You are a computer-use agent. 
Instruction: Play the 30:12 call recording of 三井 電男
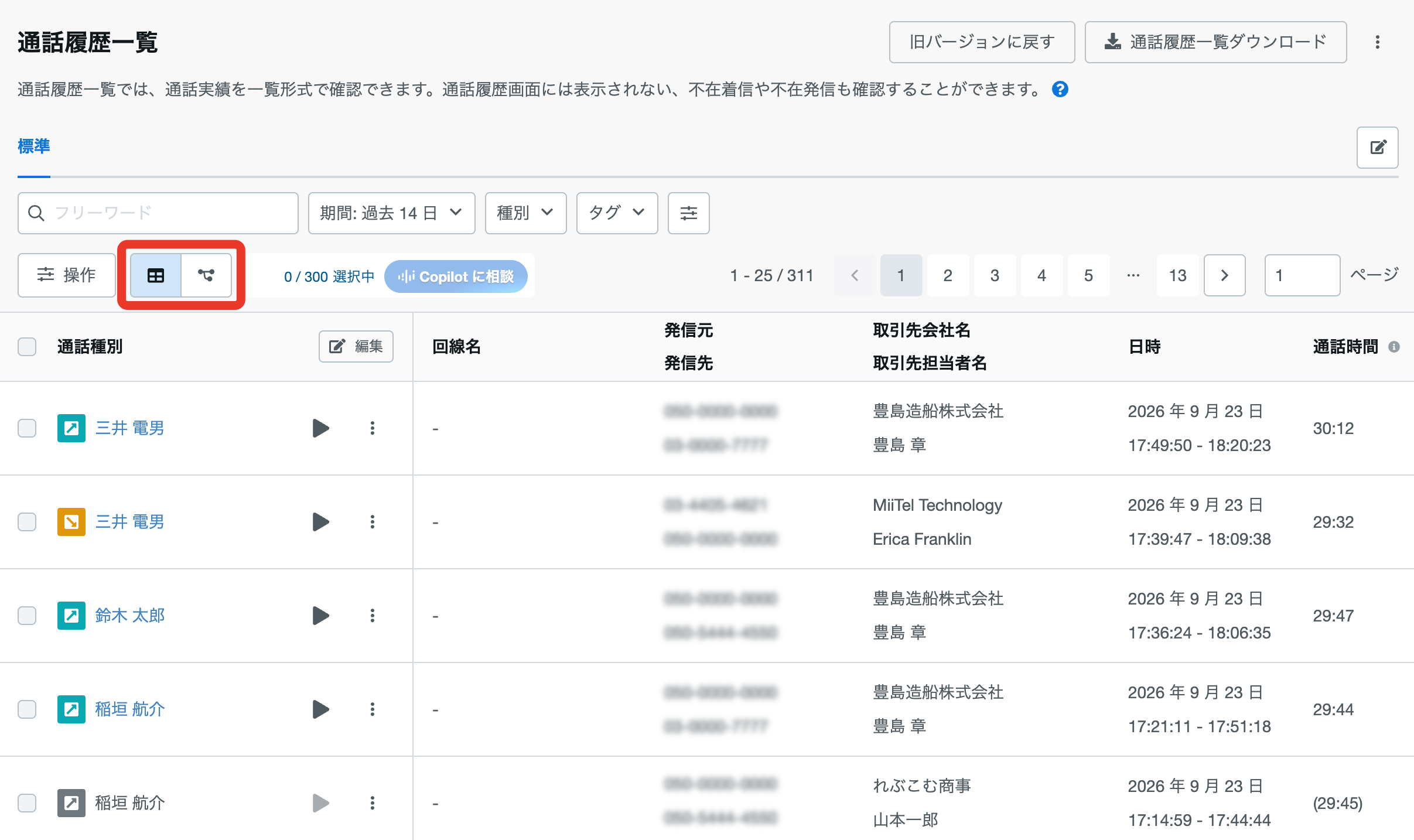320,428
